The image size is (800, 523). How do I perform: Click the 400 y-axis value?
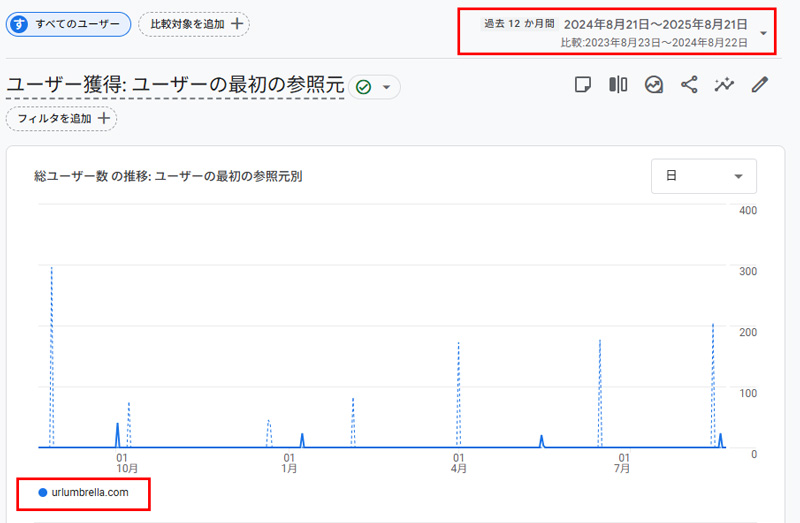[x=748, y=210]
